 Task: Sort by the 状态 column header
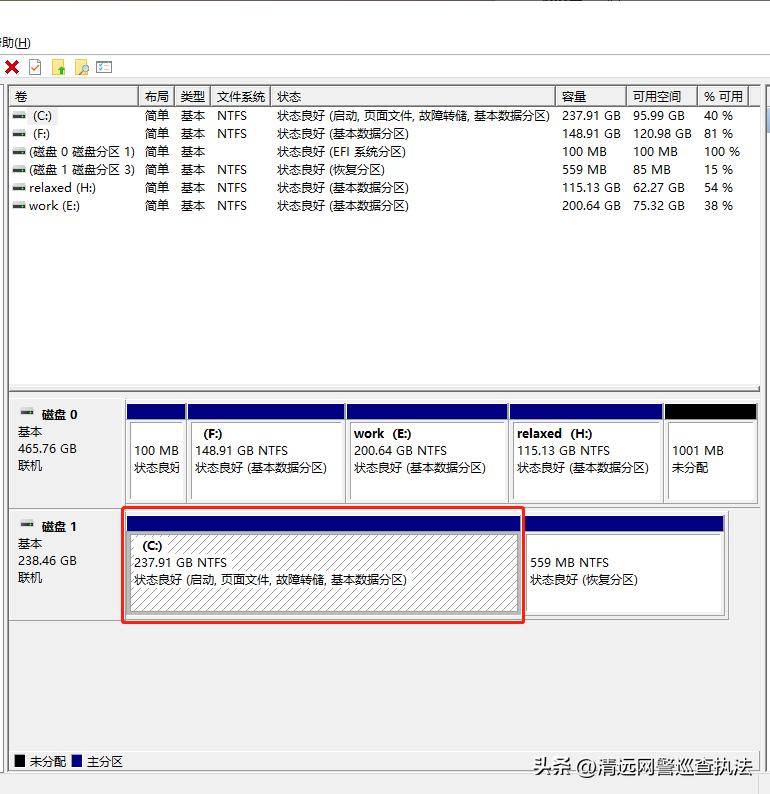tap(413, 96)
